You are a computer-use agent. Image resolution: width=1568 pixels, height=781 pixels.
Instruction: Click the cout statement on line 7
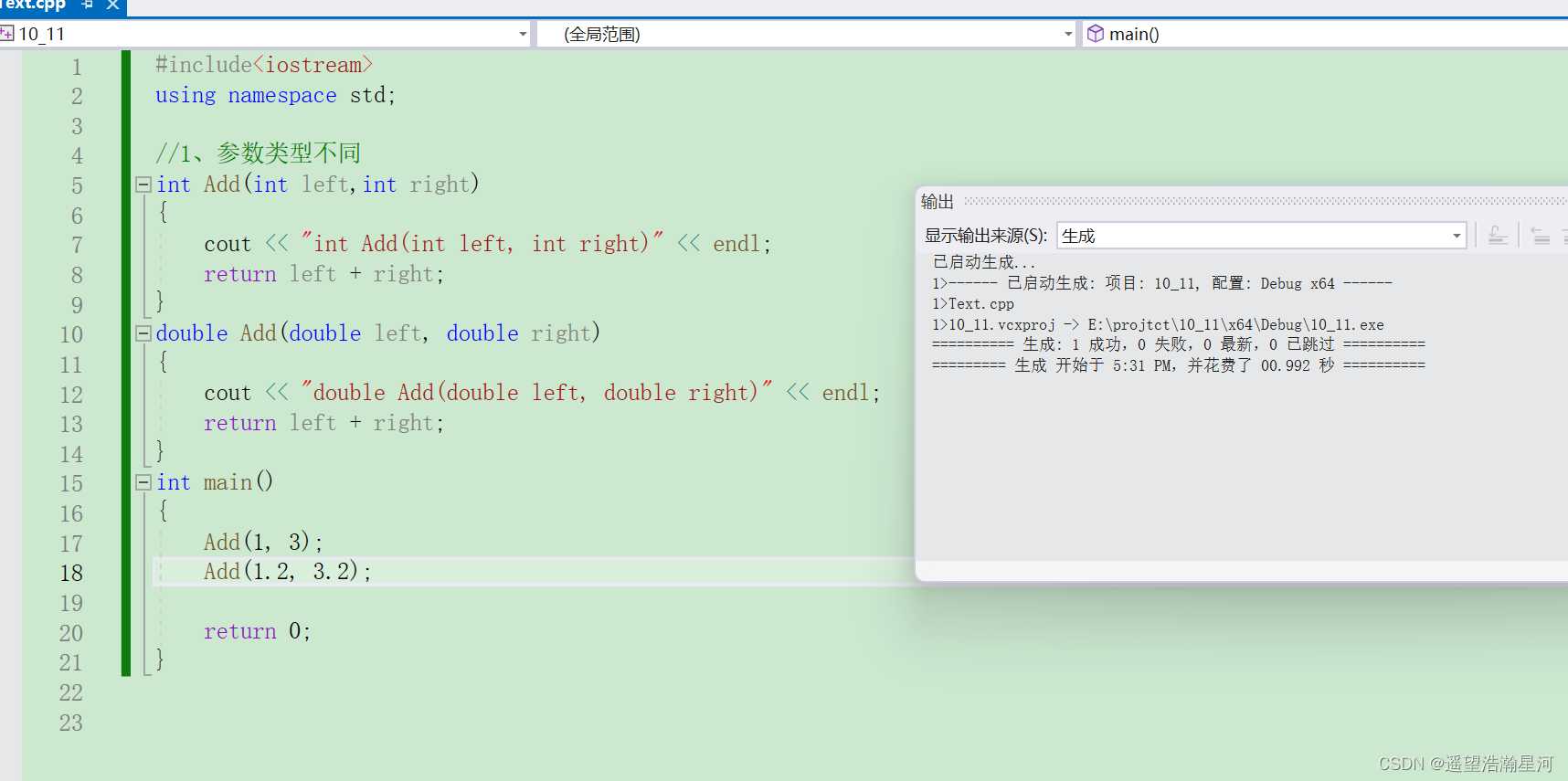click(488, 244)
